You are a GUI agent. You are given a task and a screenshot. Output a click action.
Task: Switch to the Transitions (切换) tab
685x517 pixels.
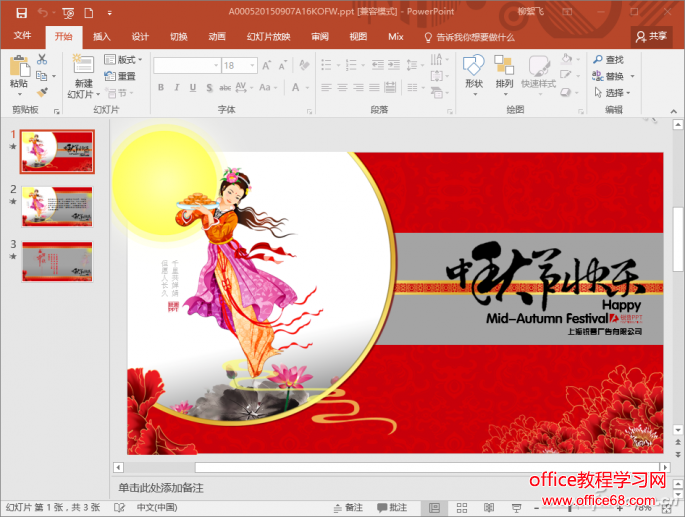tap(179, 37)
